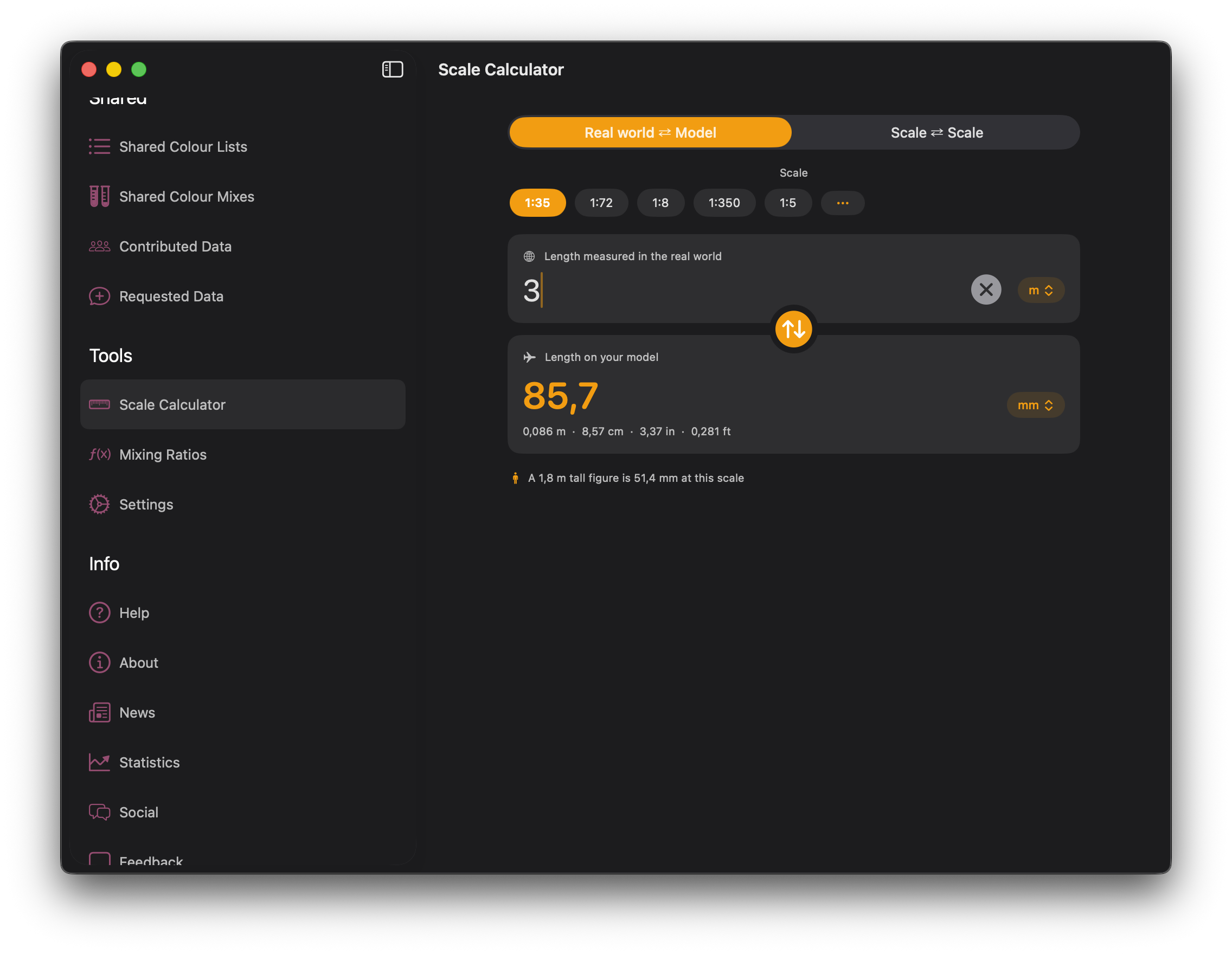This screenshot has width=1232, height=954.
Task: Open more scale options ellipsis
Action: 842,202
